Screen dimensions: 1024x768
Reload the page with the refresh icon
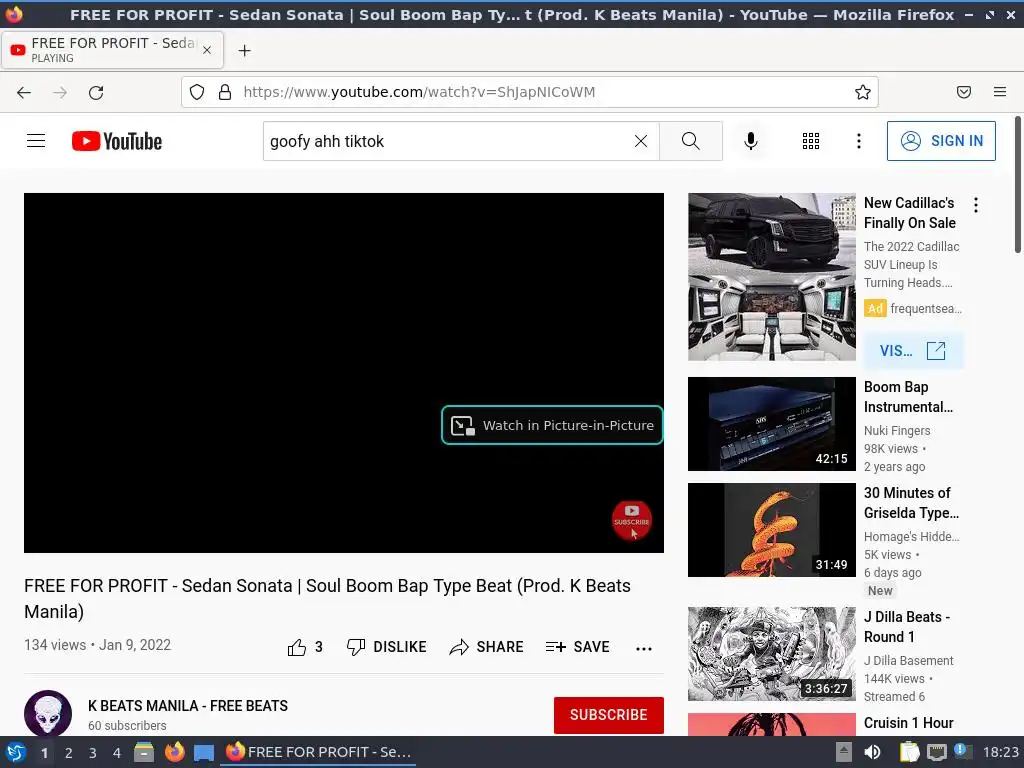tap(96, 92)
